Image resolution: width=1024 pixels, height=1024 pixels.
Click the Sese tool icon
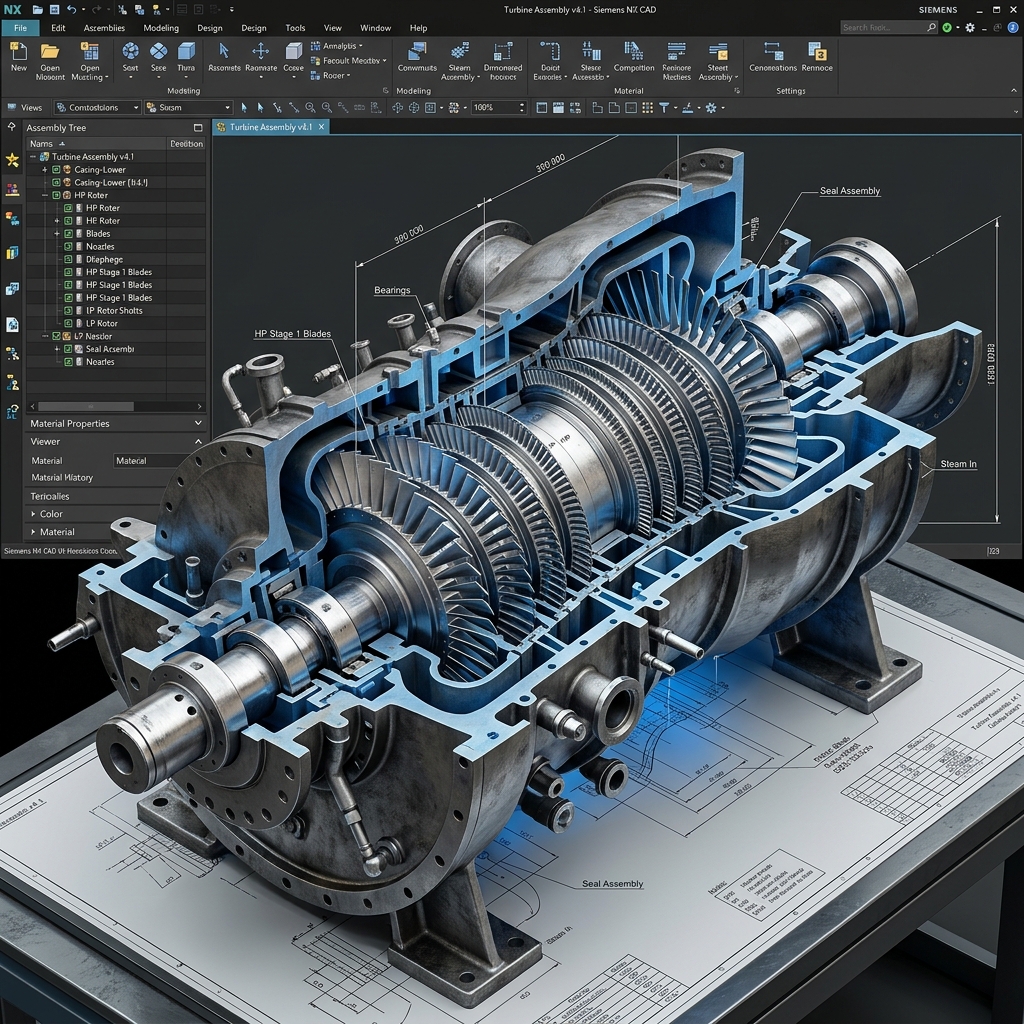(159, 51)
